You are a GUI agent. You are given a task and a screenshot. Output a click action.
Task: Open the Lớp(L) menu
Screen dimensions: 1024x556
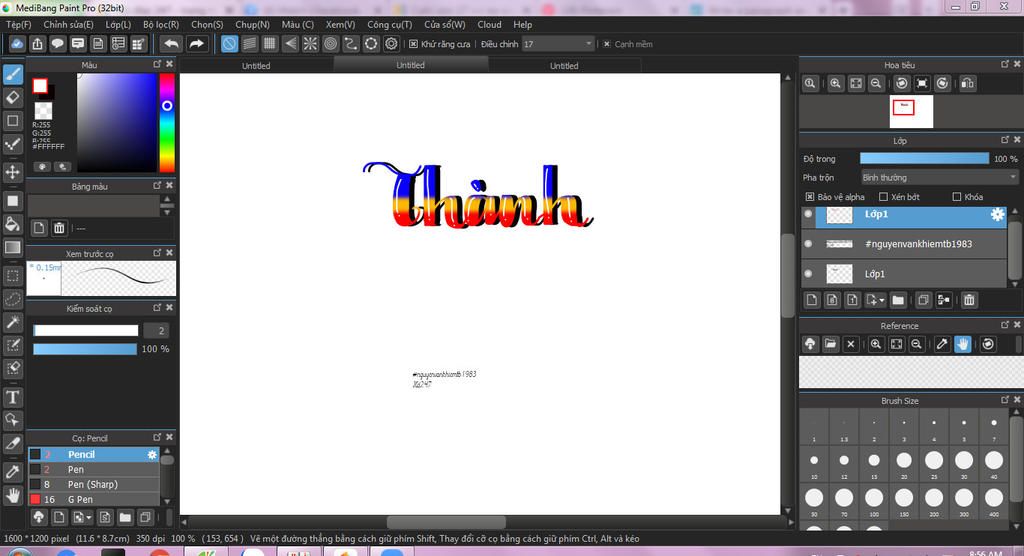[118, 24]
